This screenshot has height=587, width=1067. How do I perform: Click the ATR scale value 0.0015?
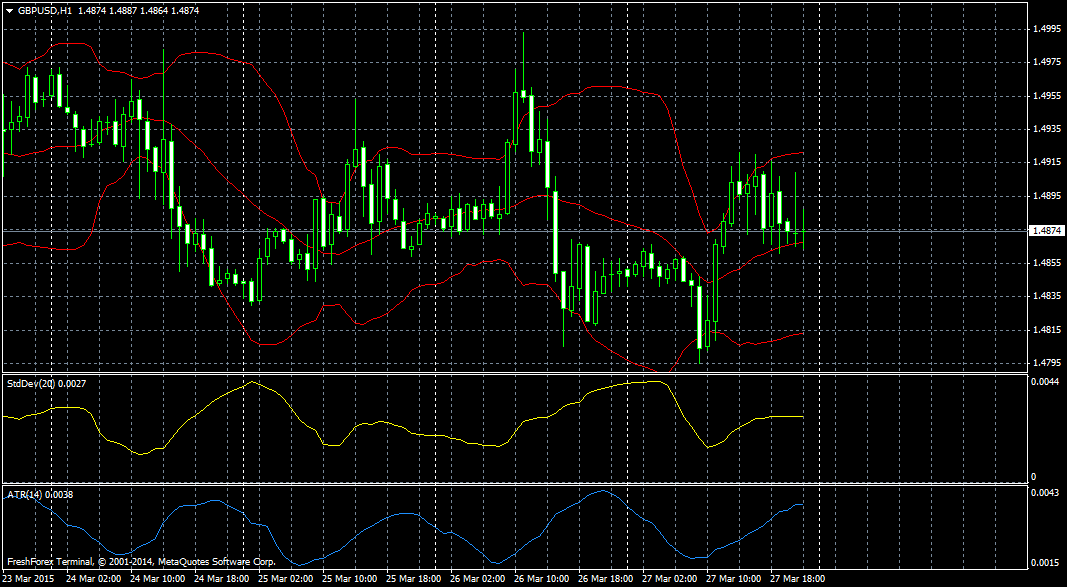click(1045, 563)
